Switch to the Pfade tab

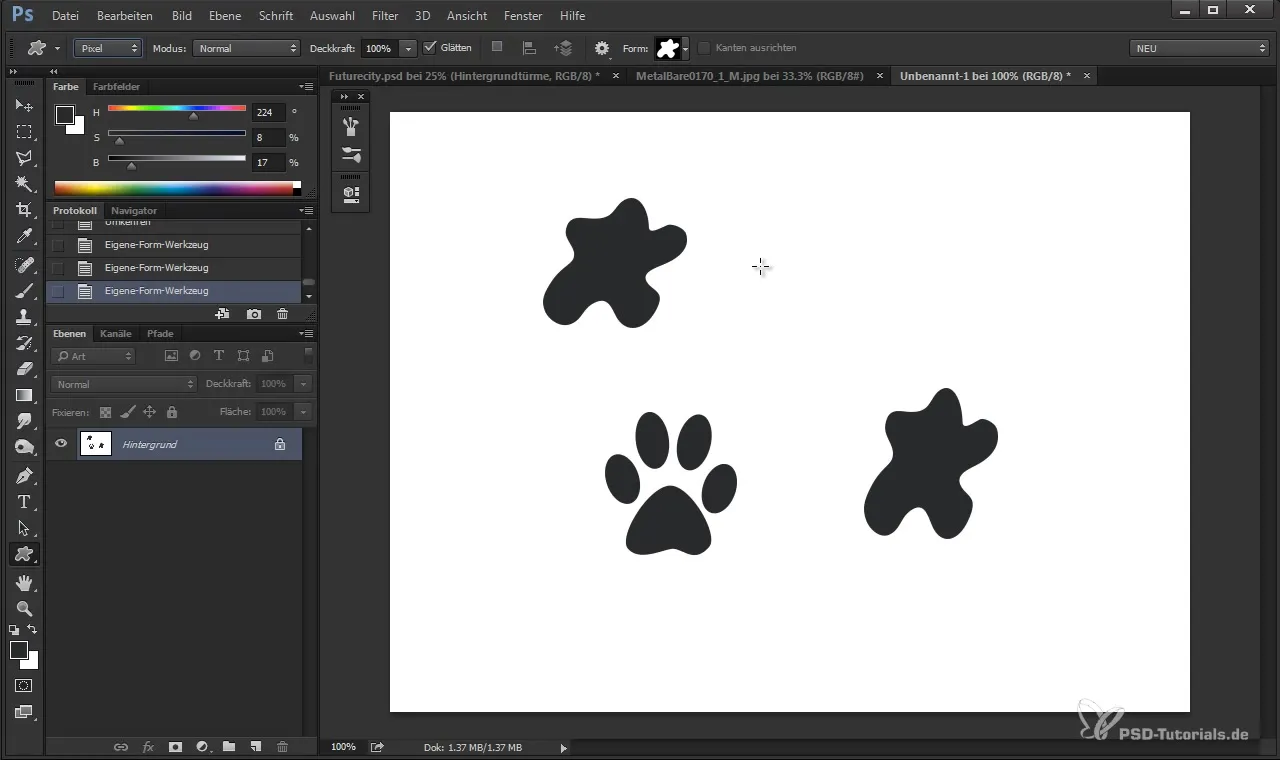pos(160,334)
